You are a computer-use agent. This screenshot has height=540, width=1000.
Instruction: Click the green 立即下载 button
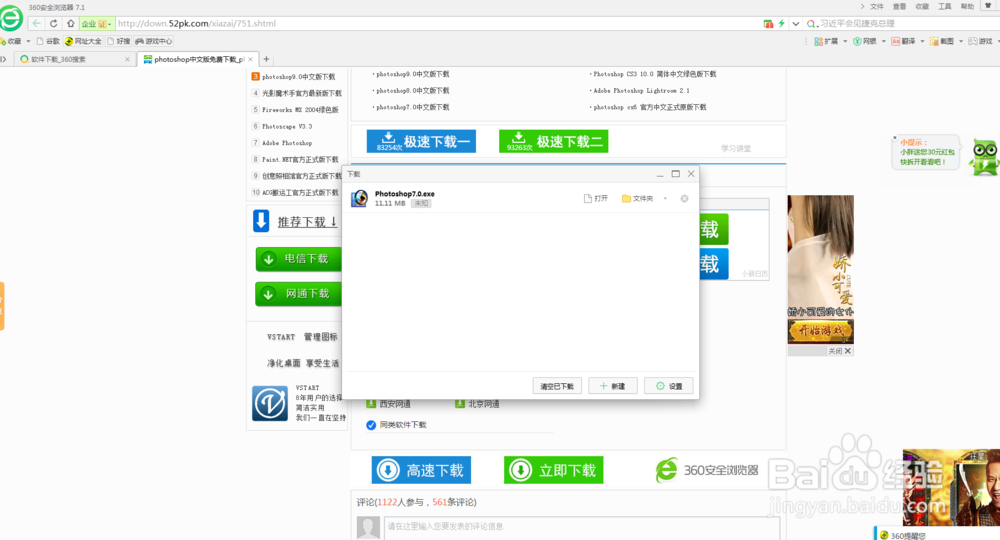click(554, 470)
